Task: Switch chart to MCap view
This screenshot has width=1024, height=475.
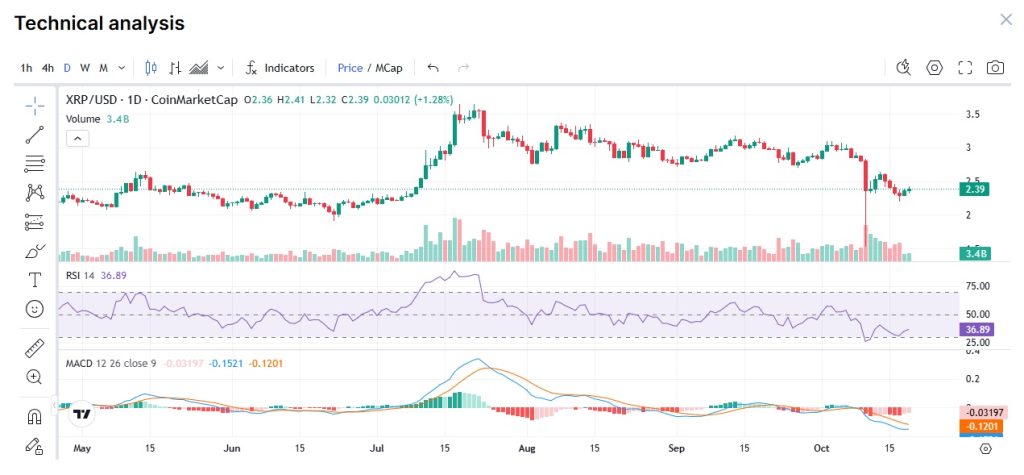Action: tap(389, 68)
